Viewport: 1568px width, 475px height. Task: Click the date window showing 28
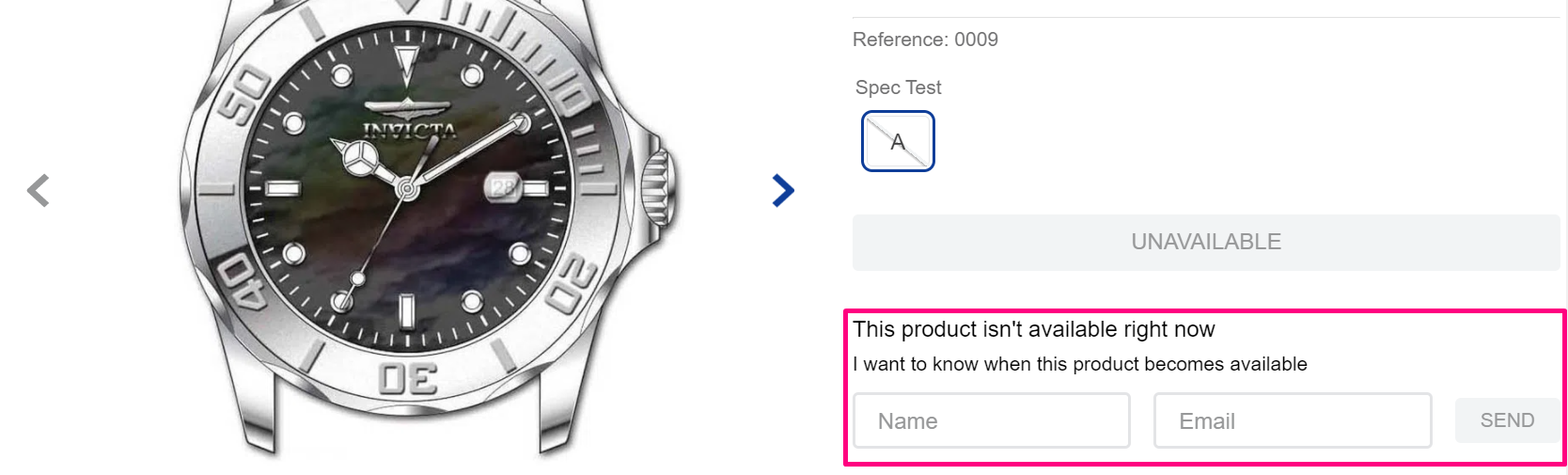click(503, 187)
